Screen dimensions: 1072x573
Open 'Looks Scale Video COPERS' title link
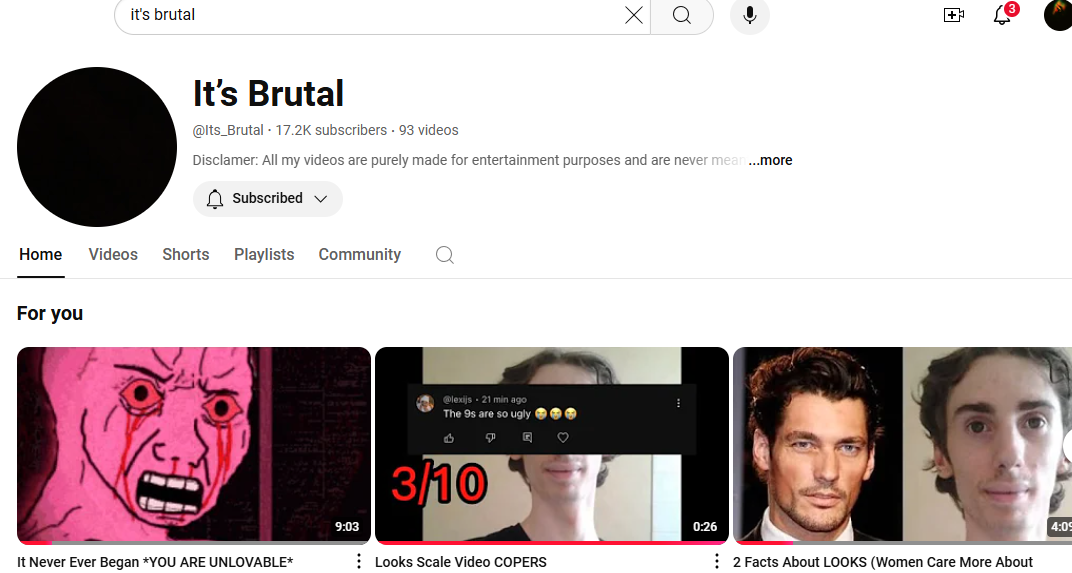(461, 562)
